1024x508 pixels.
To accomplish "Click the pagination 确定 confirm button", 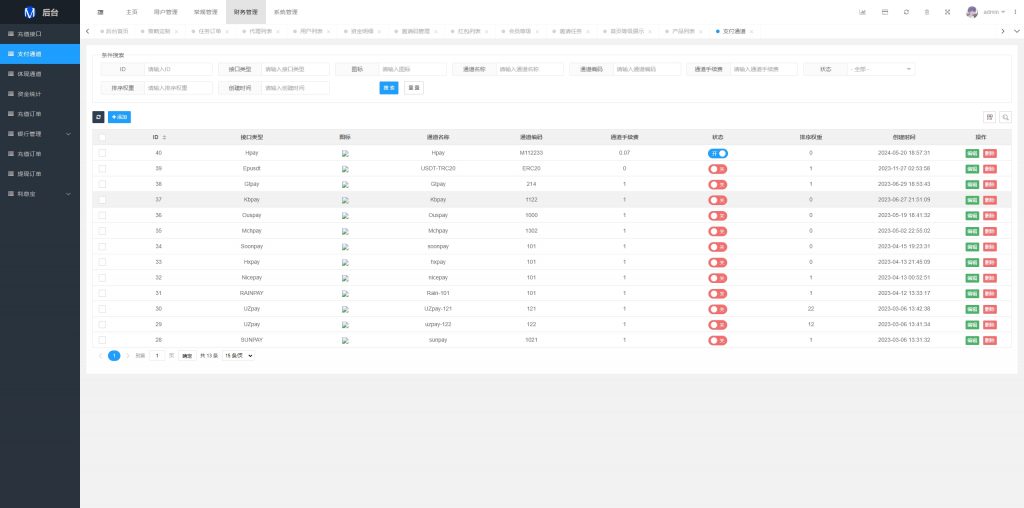I will (187, 356).
